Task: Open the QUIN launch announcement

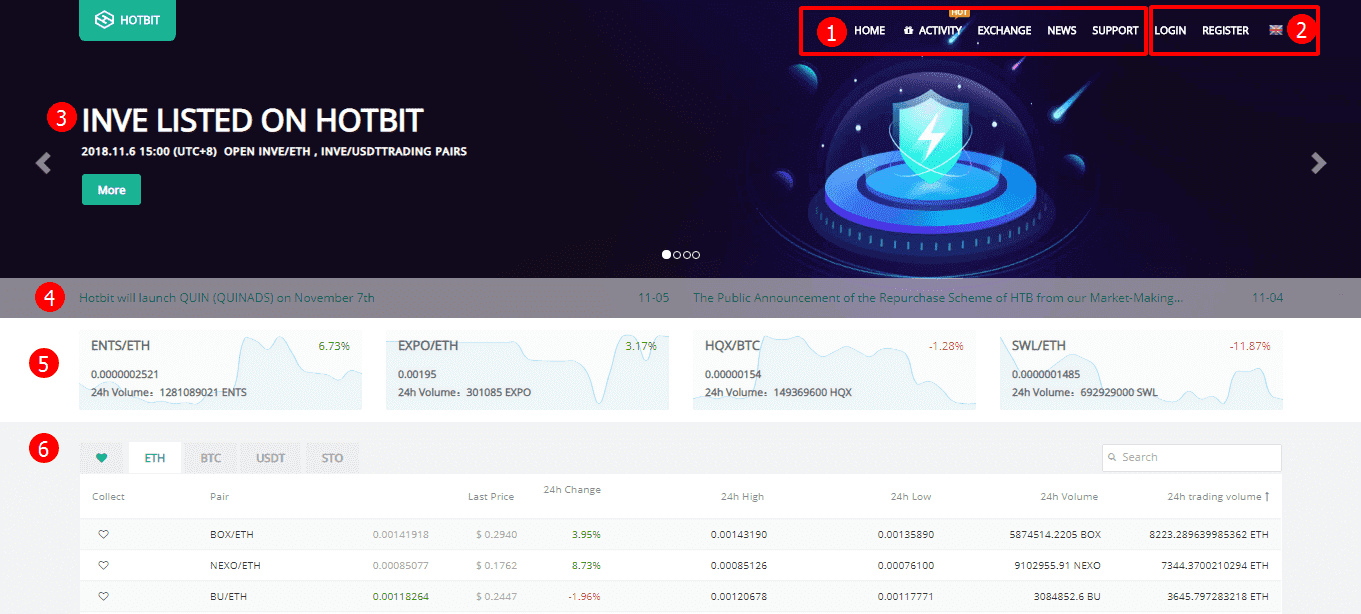Action: (227, 298)
